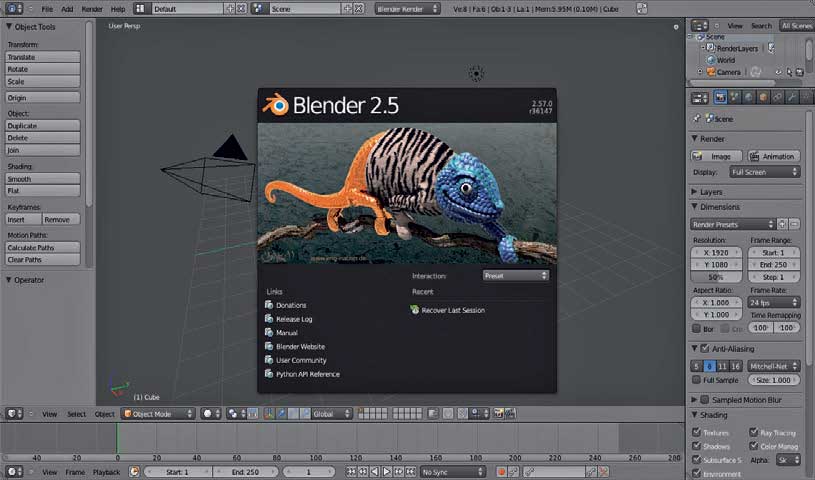The image size is (815, 480).
Task: Click the auto-keying red record button
Action: (502, 472)
